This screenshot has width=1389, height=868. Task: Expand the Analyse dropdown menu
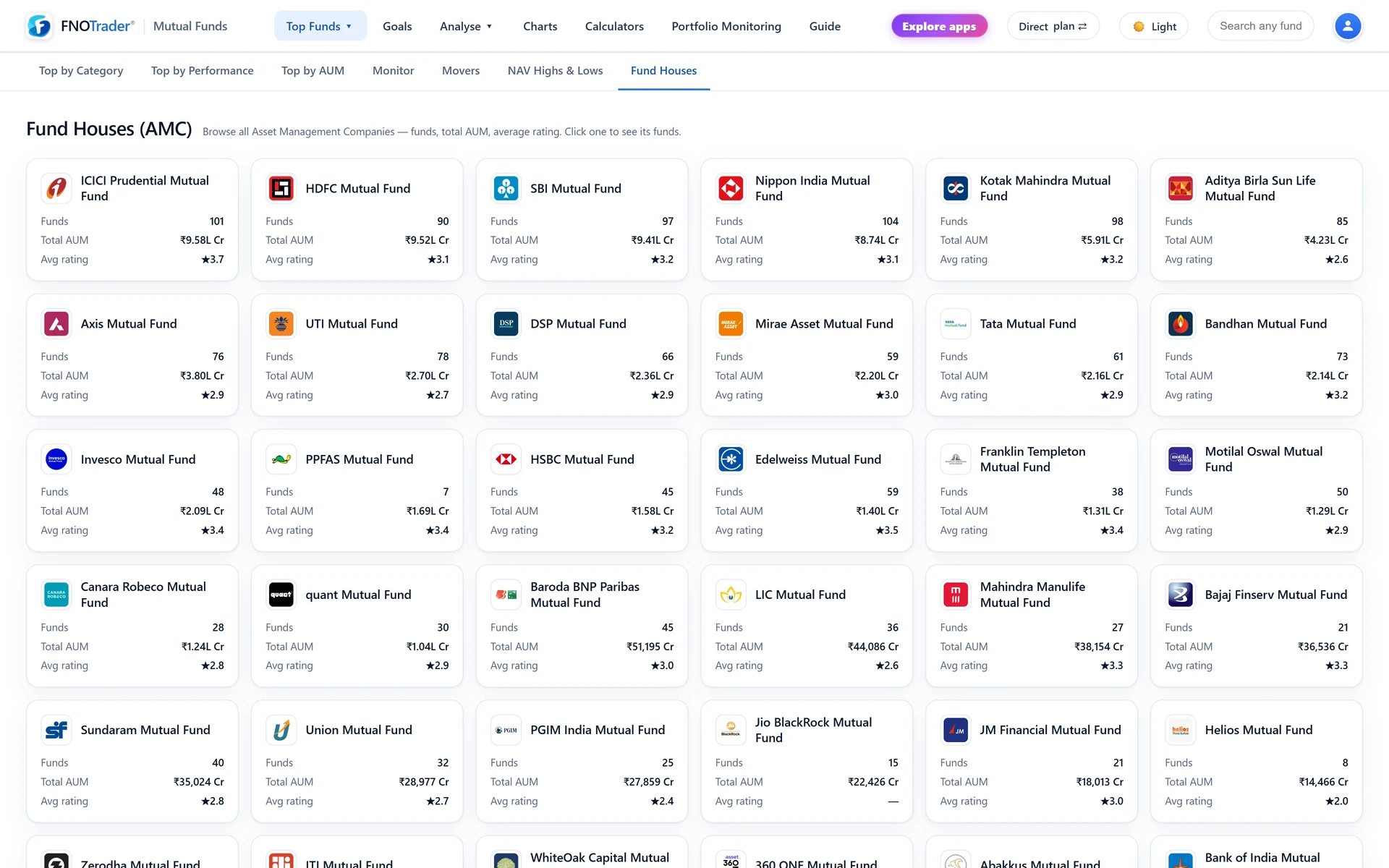pyautogui.click(x=466, y=26)
